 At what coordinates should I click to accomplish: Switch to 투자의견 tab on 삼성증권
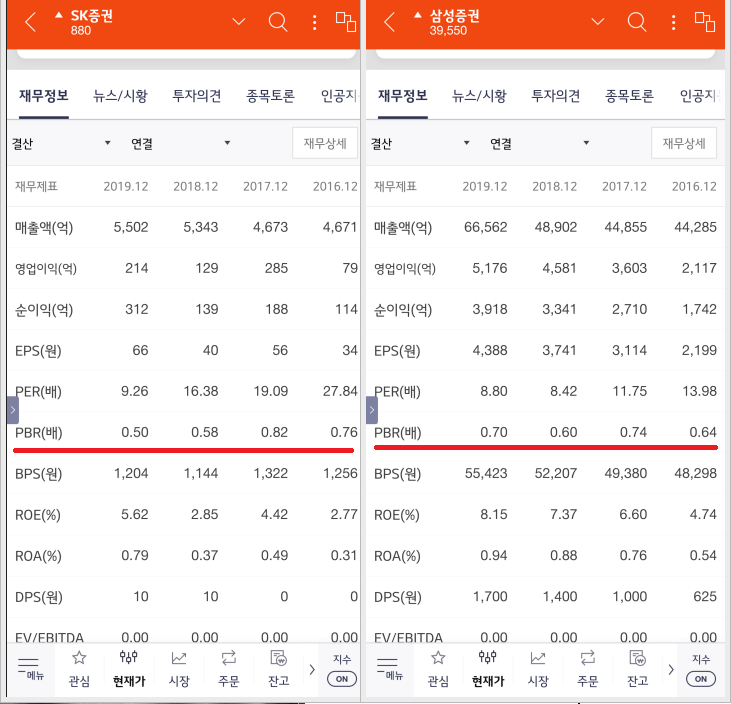tap(556, 96)
